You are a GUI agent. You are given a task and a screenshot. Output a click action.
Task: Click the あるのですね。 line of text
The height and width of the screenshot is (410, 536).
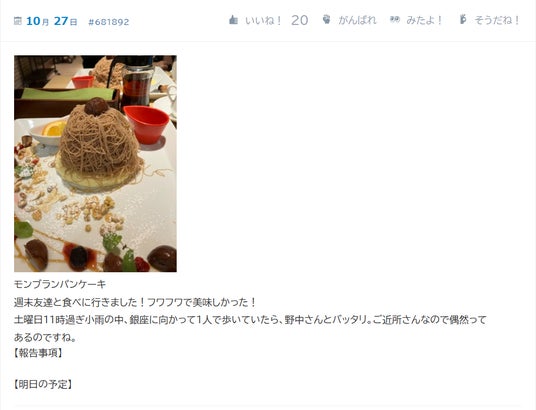coord(45,338)
